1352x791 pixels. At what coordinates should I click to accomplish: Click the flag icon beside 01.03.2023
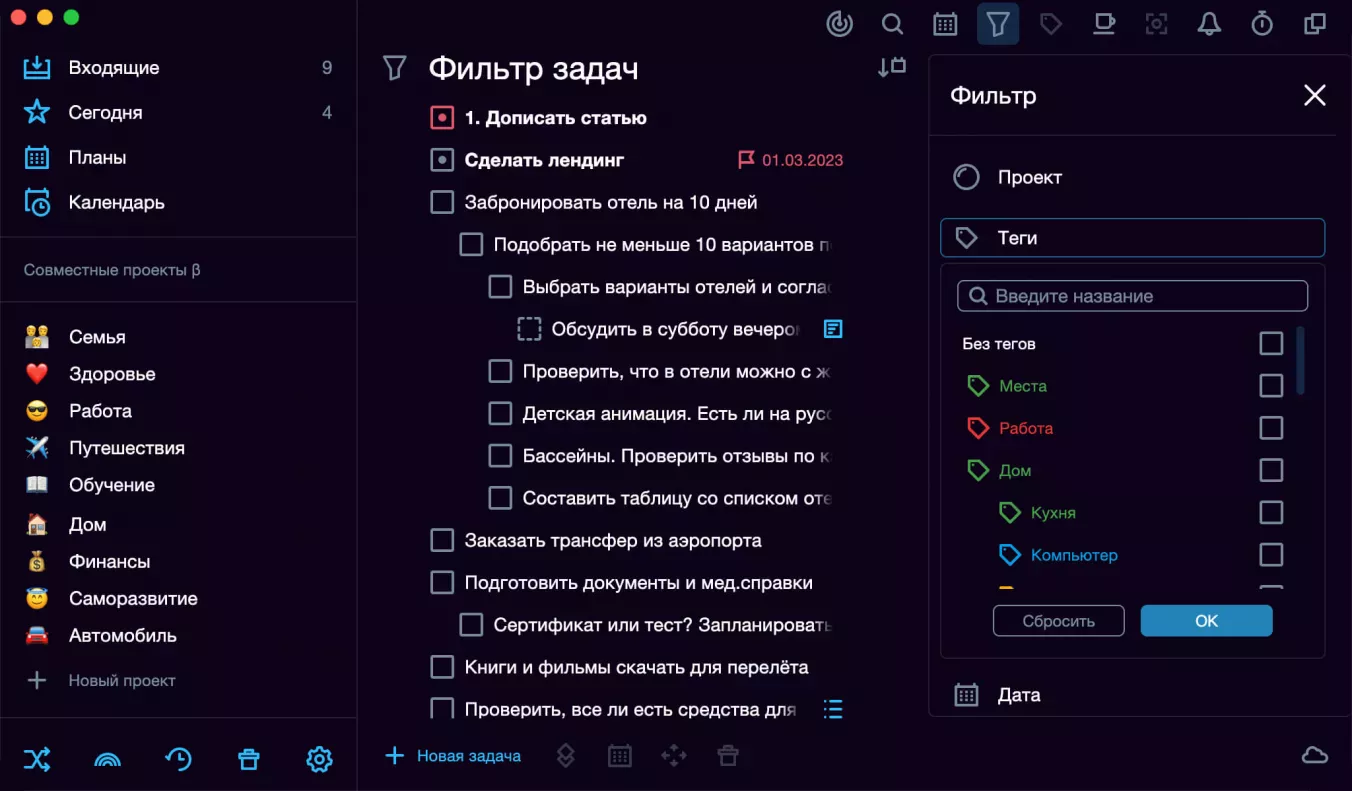746,160
